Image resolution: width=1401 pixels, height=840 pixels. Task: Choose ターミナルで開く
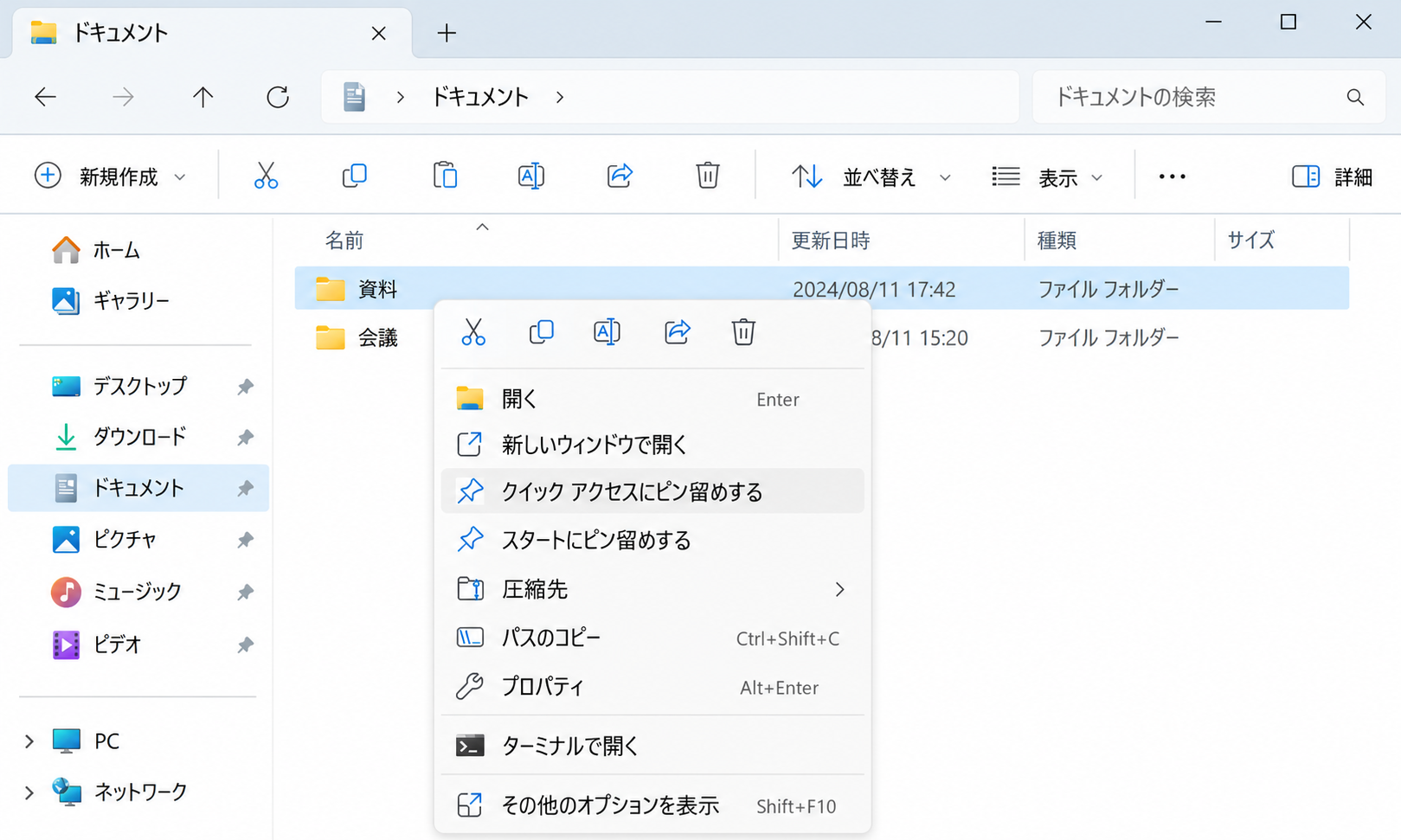click(x=652, y=745)
